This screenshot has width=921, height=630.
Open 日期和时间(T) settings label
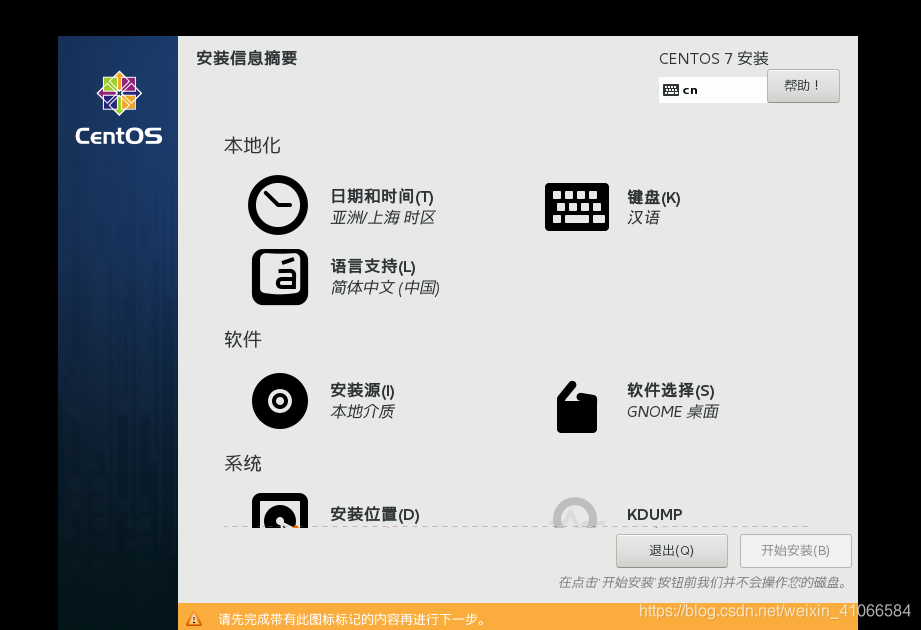click(382, 196)
